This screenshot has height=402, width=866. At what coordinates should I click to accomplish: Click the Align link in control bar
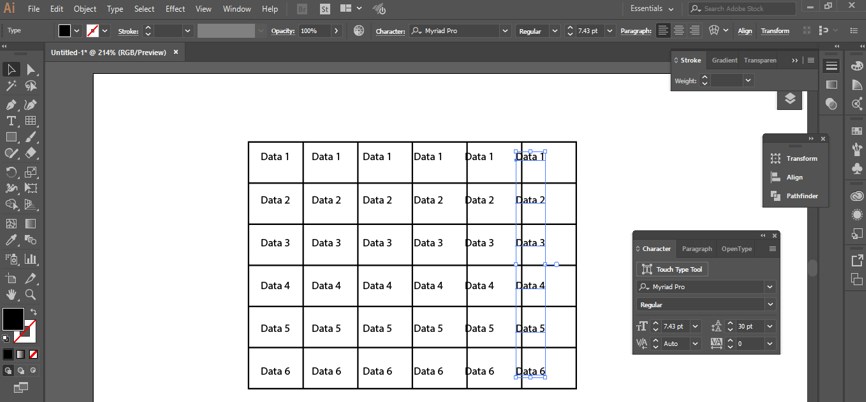744,31
